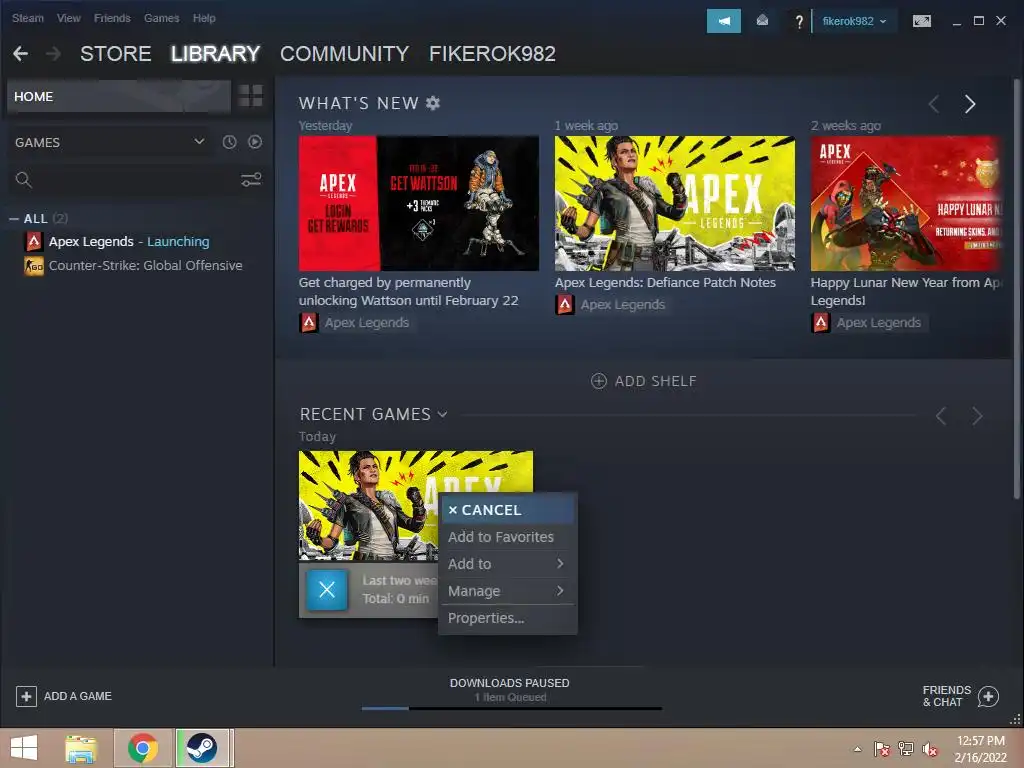Go to previous What's New items
This screenshot has width=1024, height=768.
point(934,104)
